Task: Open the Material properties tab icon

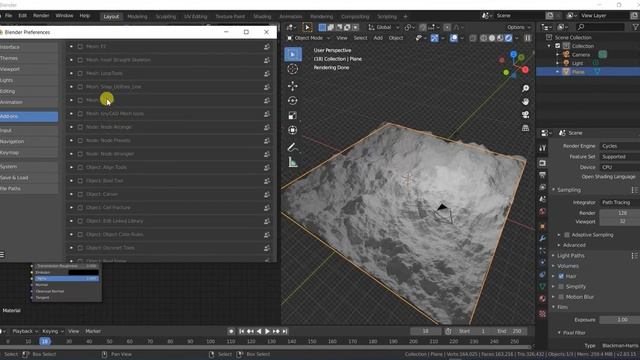Action: pyautogui.click(x=542, y=298)
